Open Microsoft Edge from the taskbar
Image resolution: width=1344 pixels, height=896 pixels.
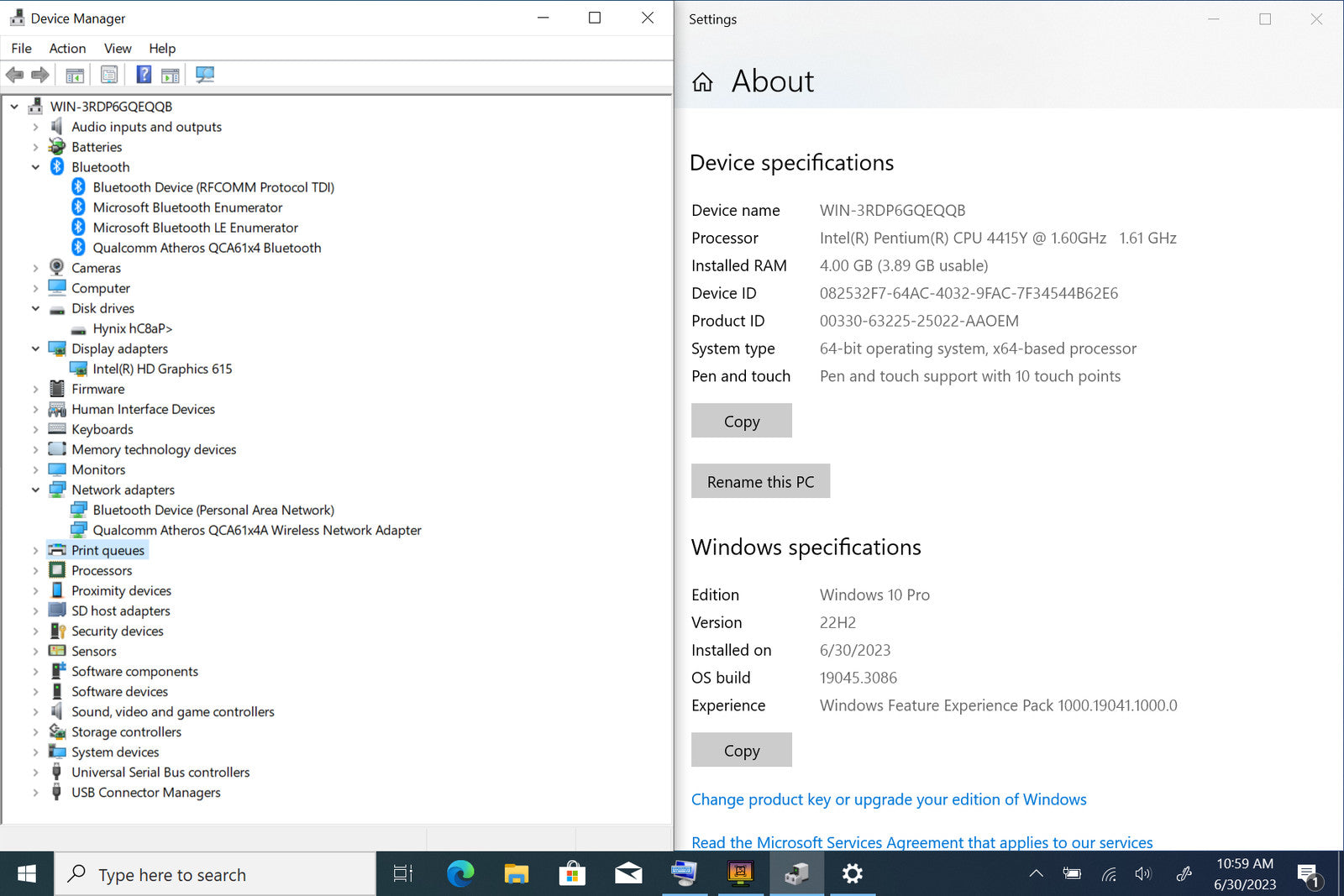(x=459, y=874)
